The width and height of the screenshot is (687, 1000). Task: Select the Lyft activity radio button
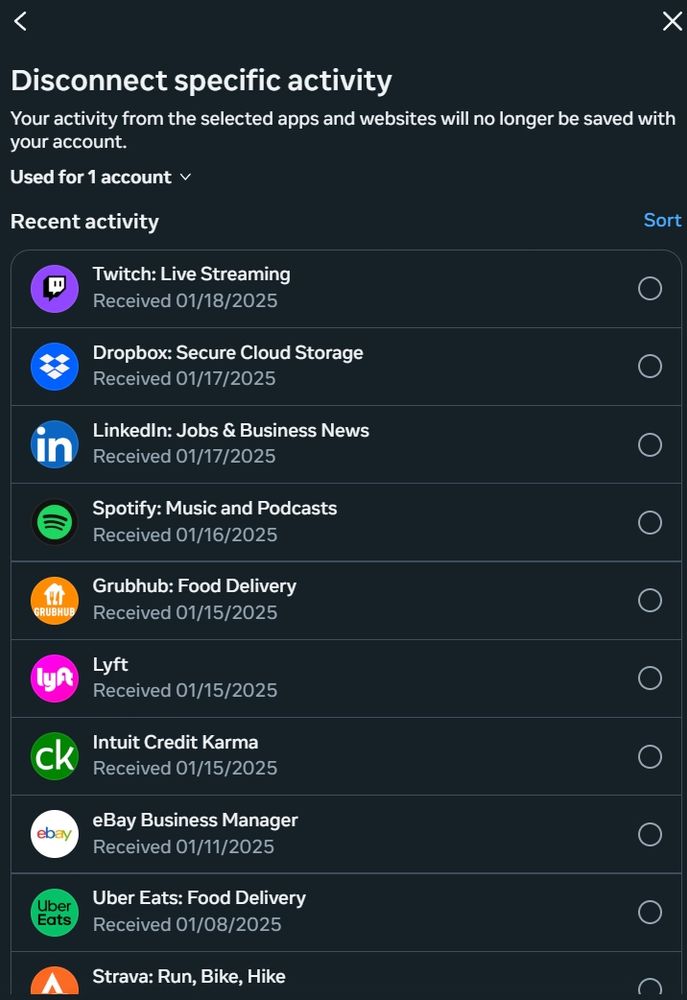pyautogui.click(x=650, y=679)
